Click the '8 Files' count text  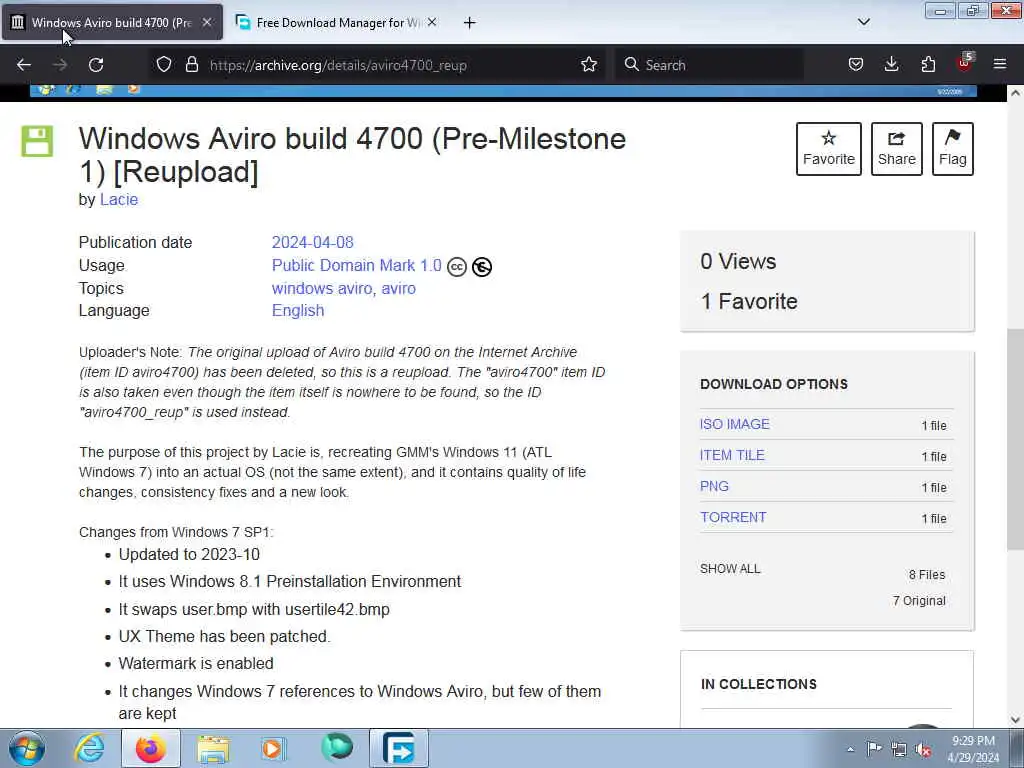point(927,575)
